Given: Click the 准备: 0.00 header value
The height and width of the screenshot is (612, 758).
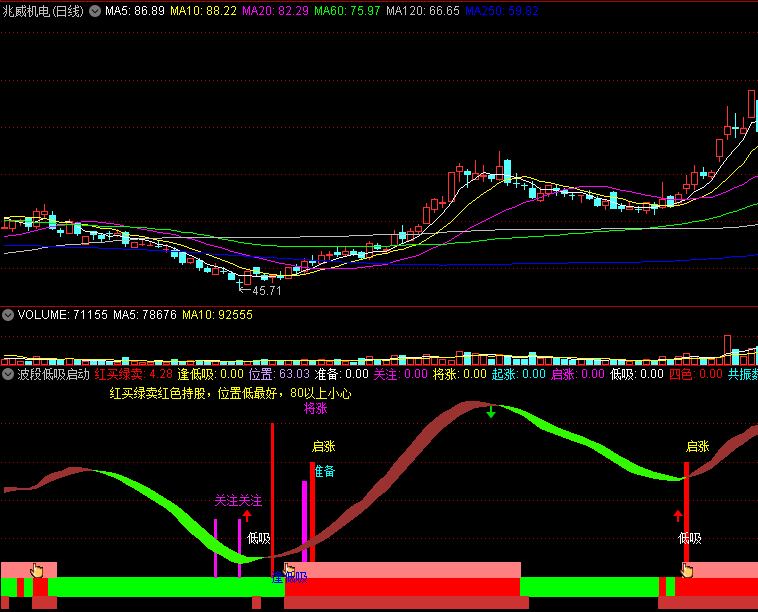Looking at the screenshot, I should click(342, 374).
